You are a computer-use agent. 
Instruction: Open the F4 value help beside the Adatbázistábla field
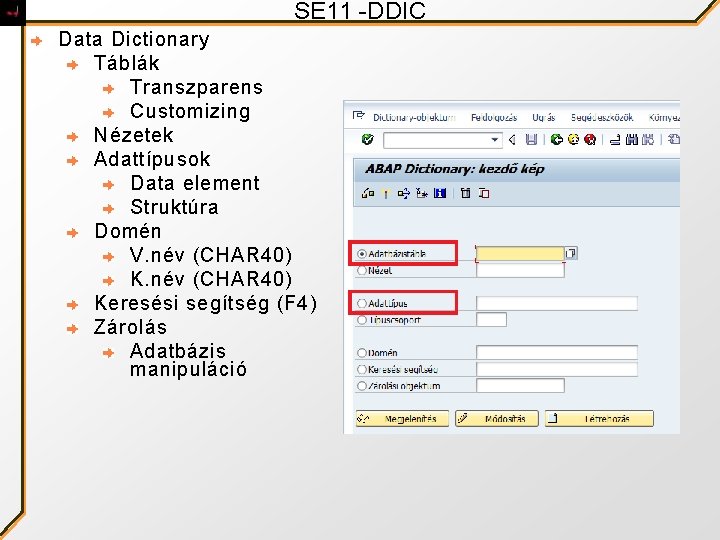coord(571,253)
